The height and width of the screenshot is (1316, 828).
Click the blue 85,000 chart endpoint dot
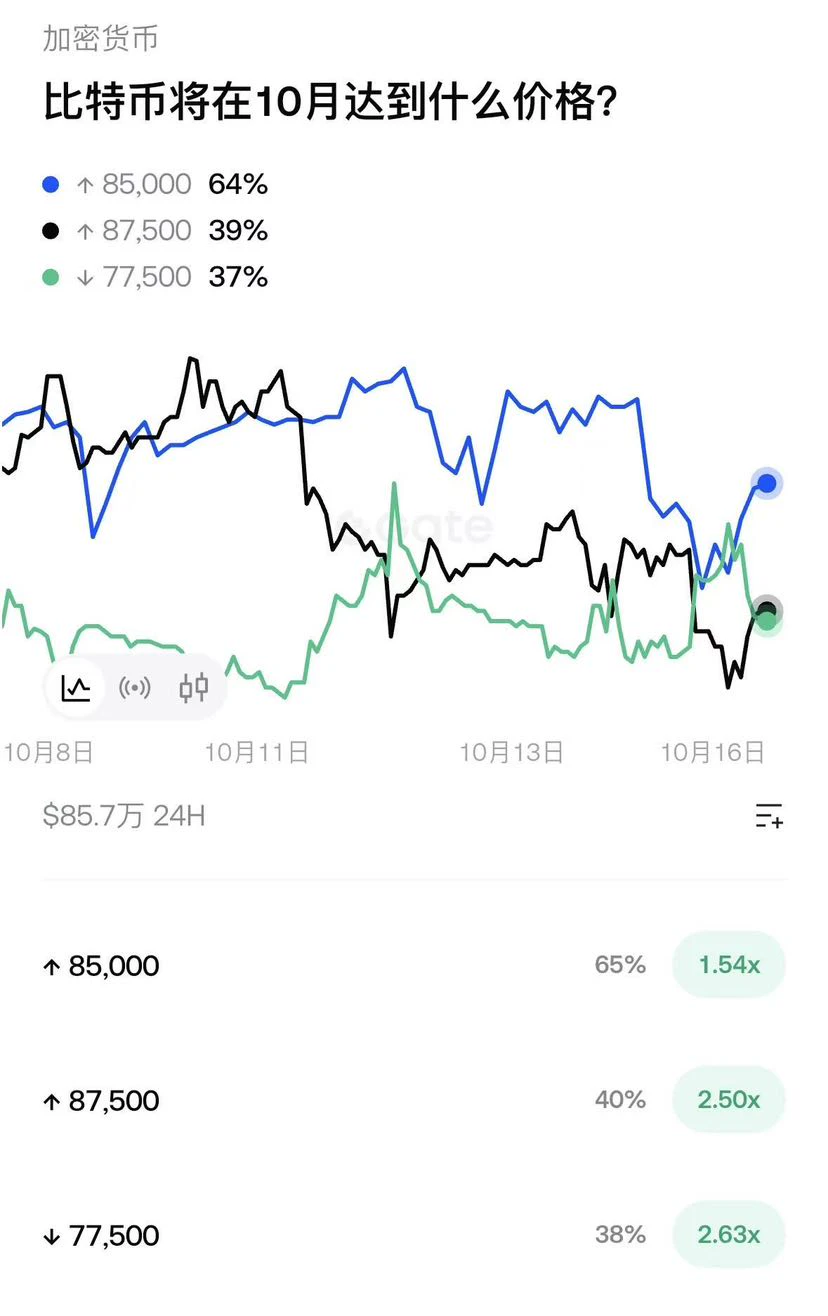[767, 484]
